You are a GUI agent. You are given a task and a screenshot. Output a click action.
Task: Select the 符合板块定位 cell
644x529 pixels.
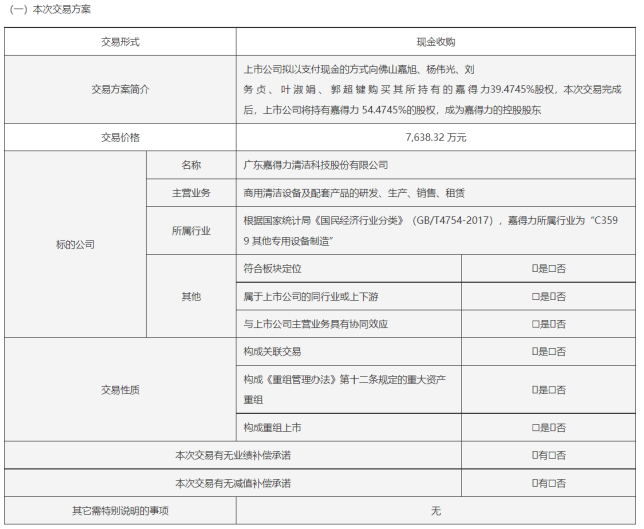tap(349, 269)
